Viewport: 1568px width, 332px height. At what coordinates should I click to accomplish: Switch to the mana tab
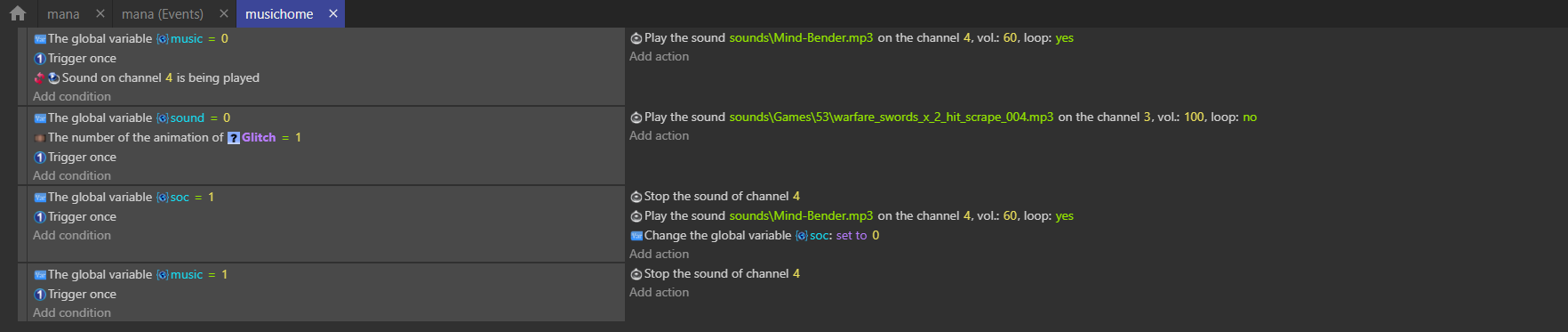[63, 14]
